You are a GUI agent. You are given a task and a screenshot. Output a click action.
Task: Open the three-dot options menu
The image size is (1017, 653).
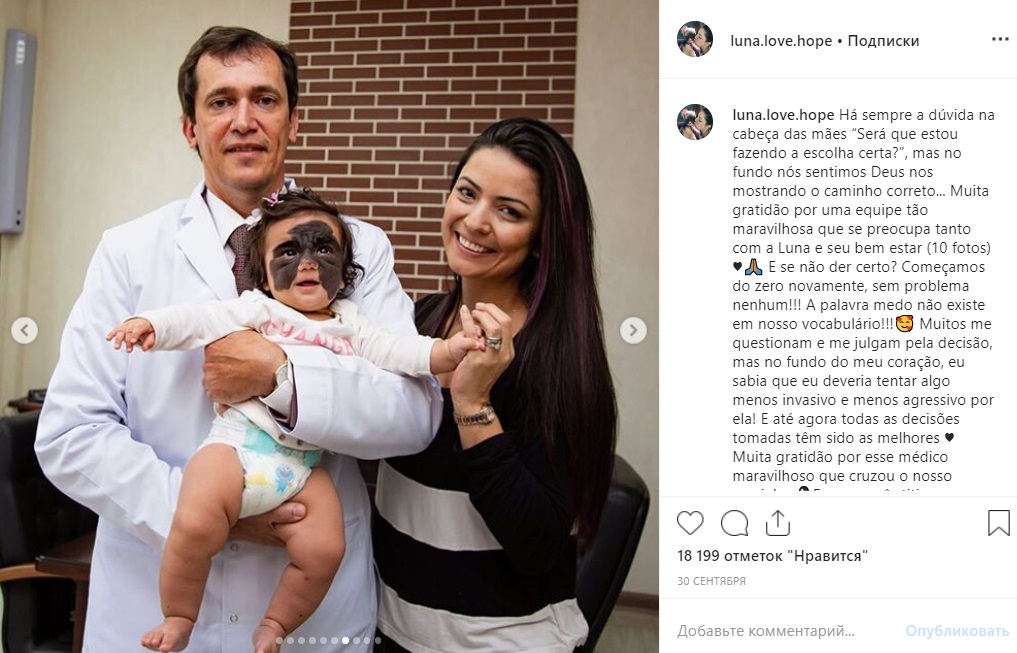click(x=1000, y=40)
